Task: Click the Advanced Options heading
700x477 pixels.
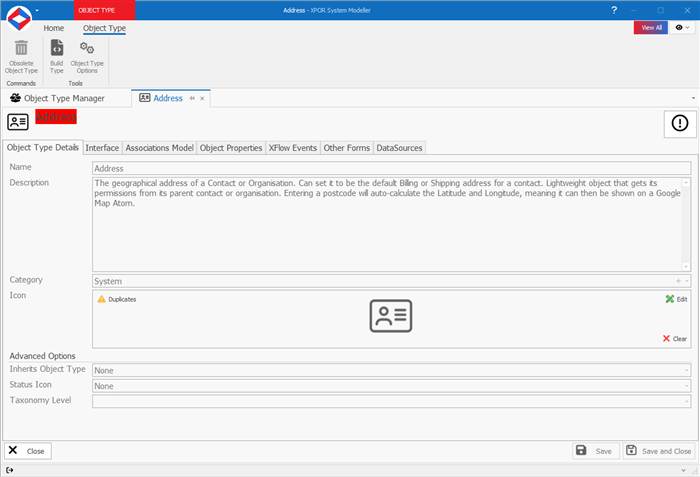Action: [42, 356]
